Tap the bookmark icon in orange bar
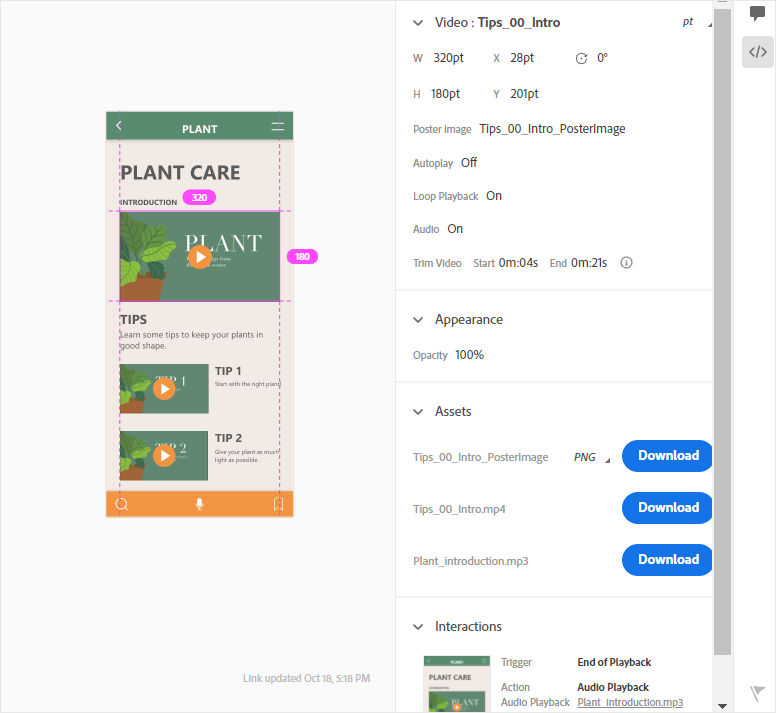776x713 pixels. 278,504
